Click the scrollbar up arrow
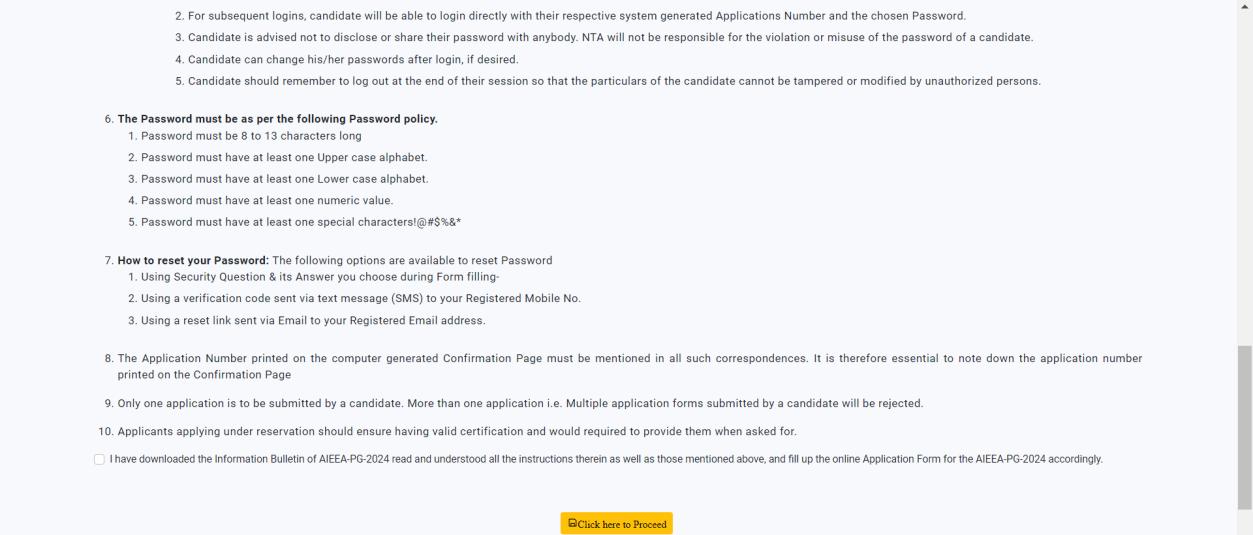 click(1244, 6)
